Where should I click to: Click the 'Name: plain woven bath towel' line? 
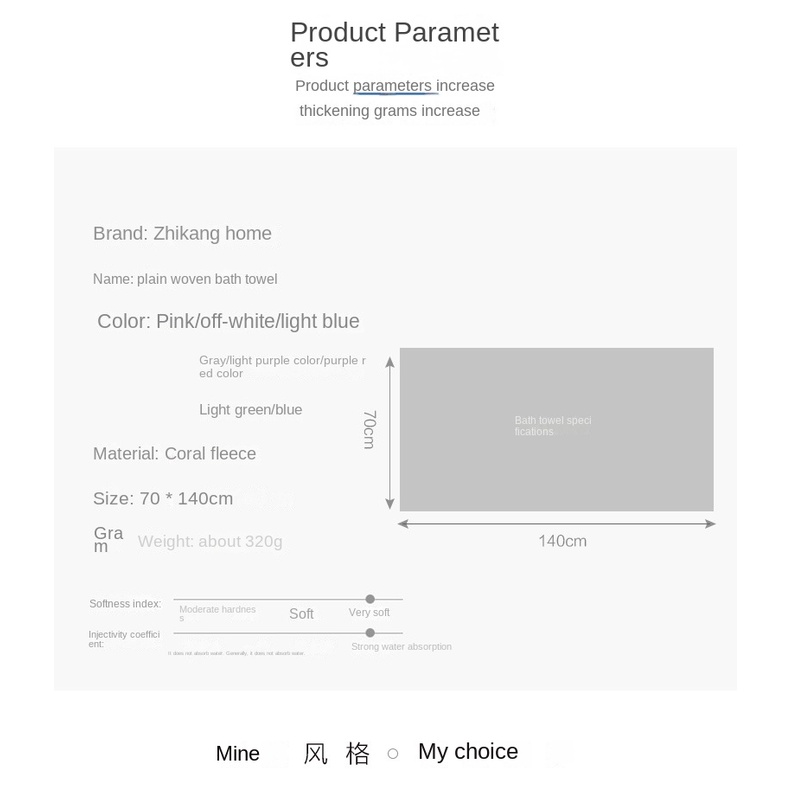click(185, 279)
